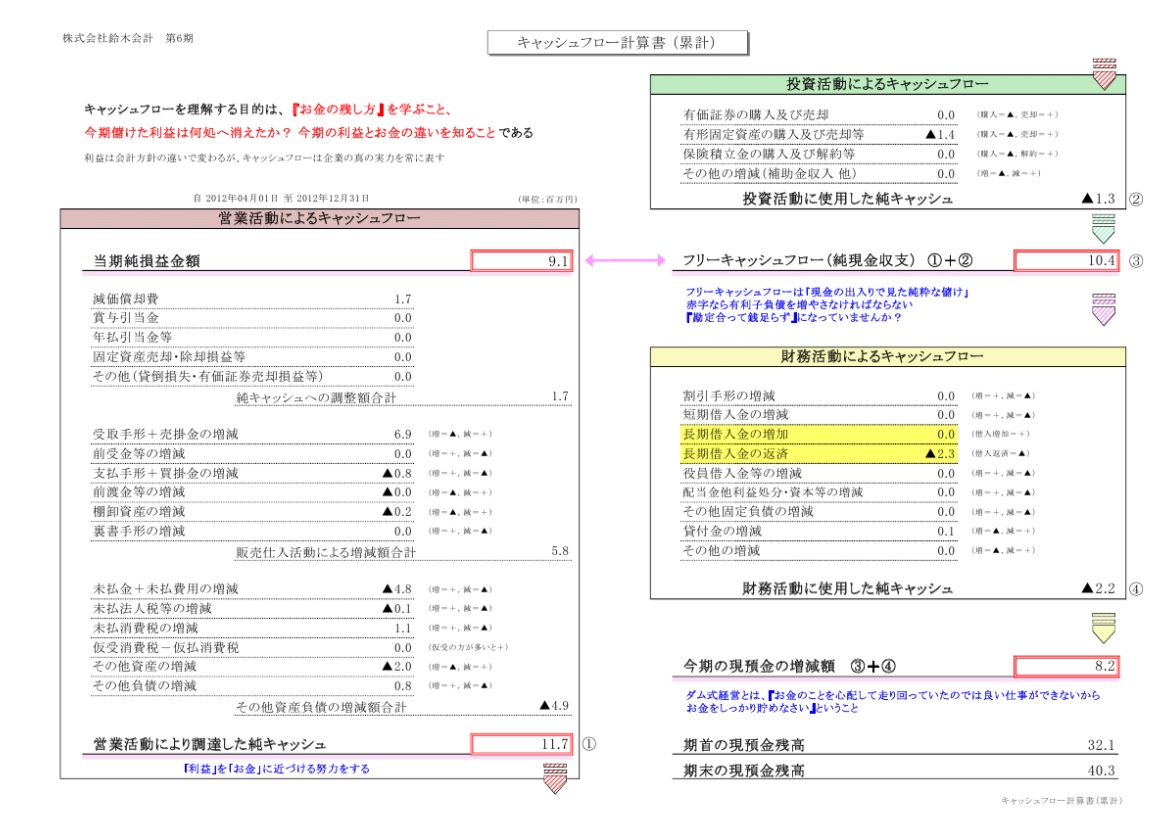Click value 1.1 in 未払消費税の増減 row
1174x825 pixels.
(x=403, y=628)
